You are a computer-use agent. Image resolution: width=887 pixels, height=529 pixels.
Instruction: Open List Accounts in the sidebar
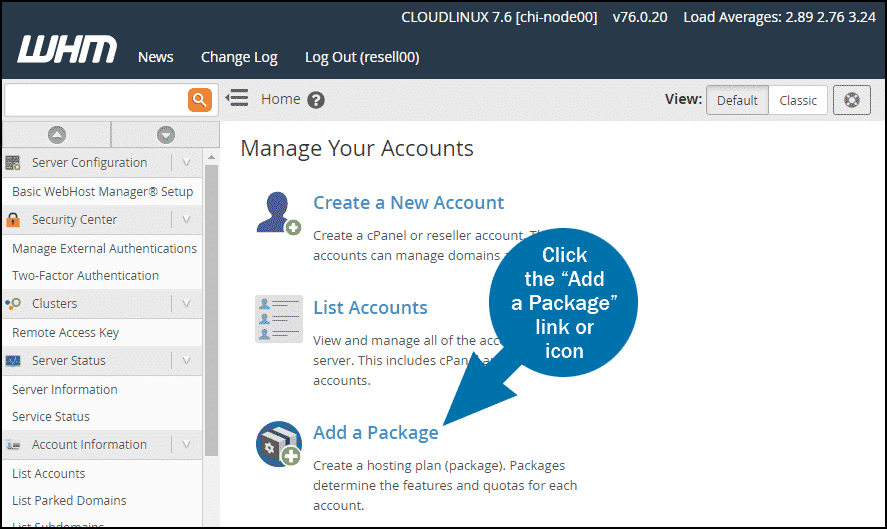pyautogui.click(x=49, y=474)
